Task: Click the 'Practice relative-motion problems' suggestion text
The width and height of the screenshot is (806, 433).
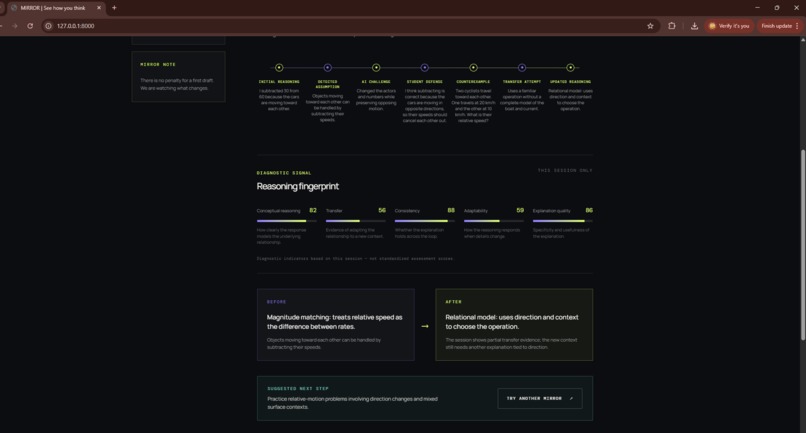Action: click(x=352, y=403)
